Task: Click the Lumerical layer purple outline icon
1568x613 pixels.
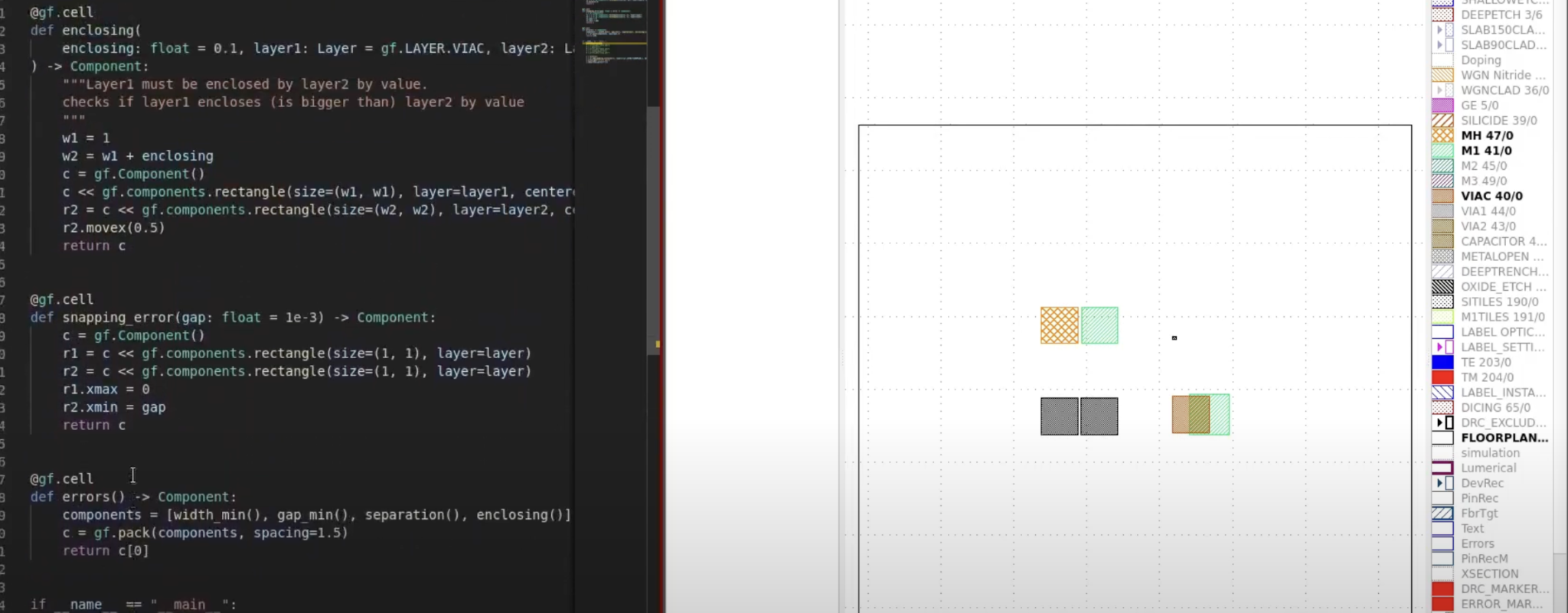Action: [x=1442, y=468]
